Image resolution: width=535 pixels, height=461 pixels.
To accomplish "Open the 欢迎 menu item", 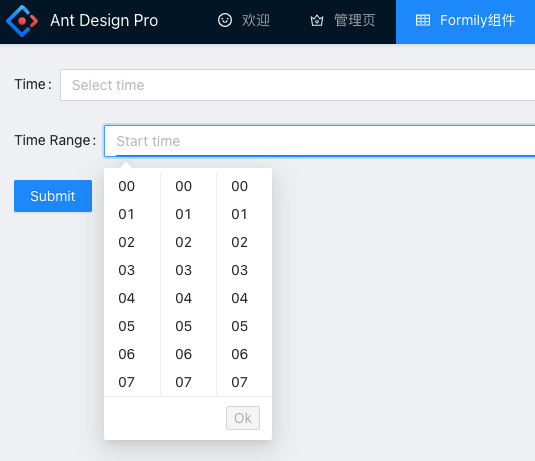I will pyautogui.click(x=244, y=20).
